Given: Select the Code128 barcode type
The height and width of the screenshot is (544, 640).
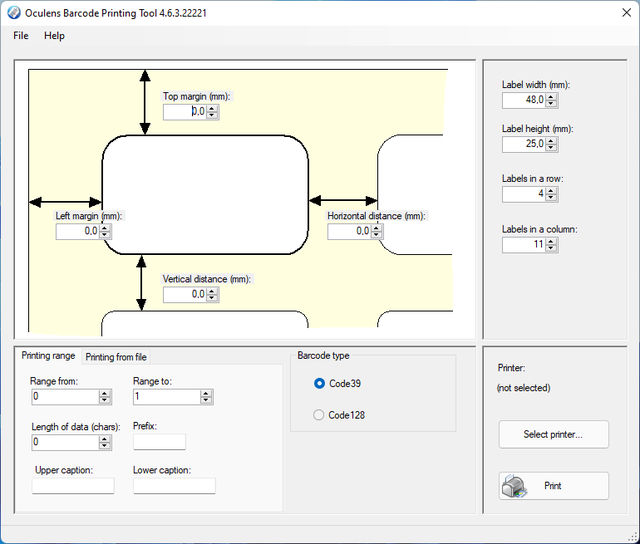Looking at the screenshot, I should tap(319, 414).
